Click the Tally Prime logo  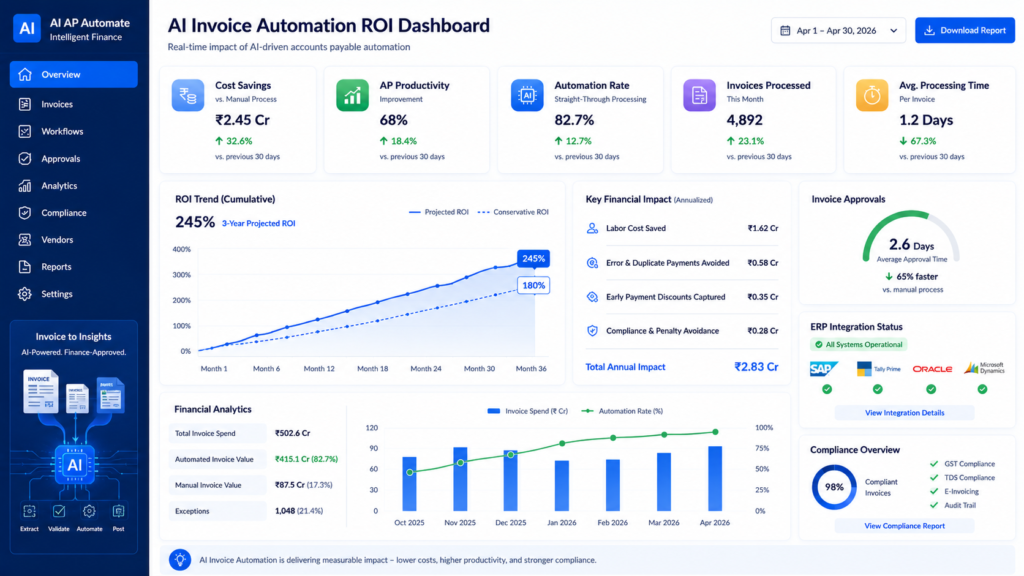(878, 369)
